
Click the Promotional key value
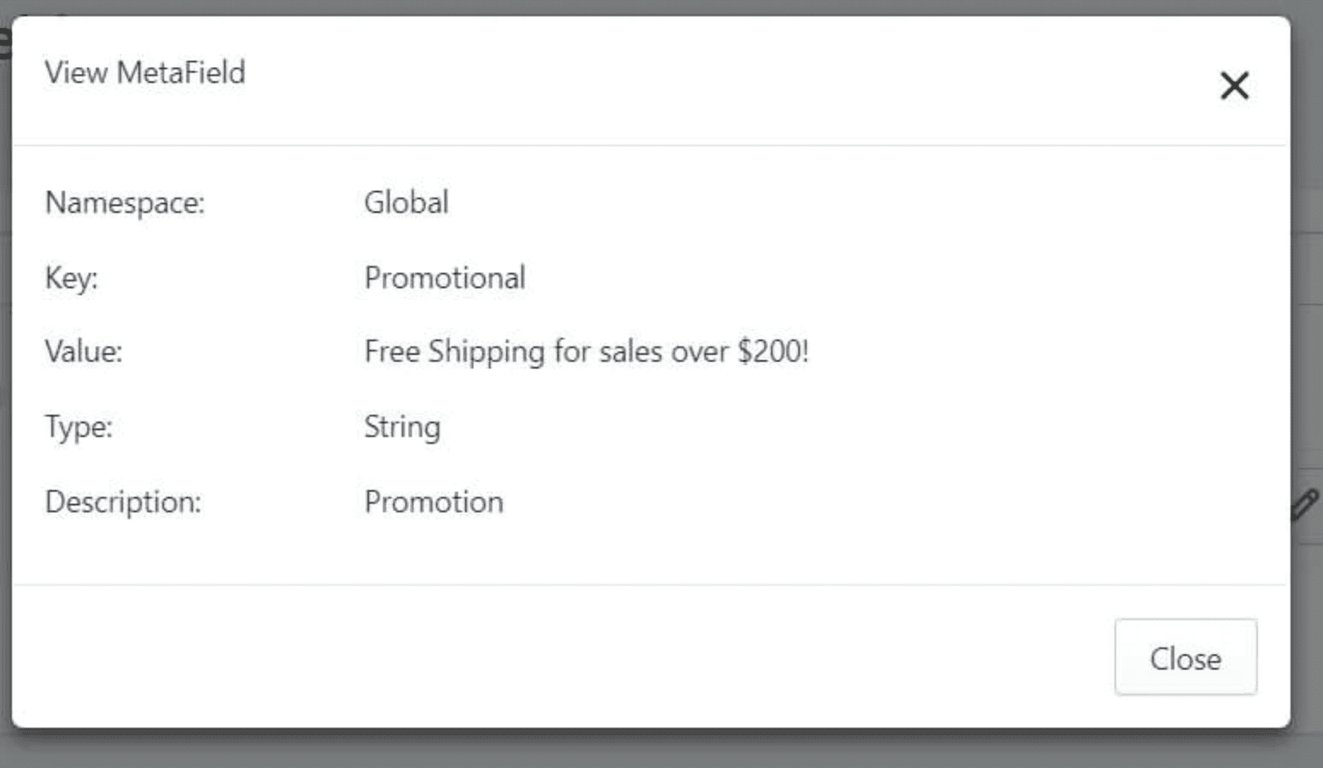(445, 278)
